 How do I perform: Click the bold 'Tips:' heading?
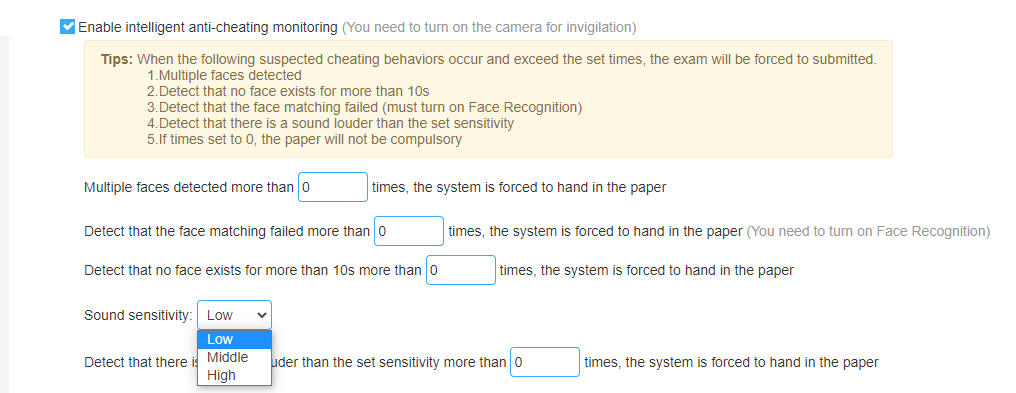(117, 59)
